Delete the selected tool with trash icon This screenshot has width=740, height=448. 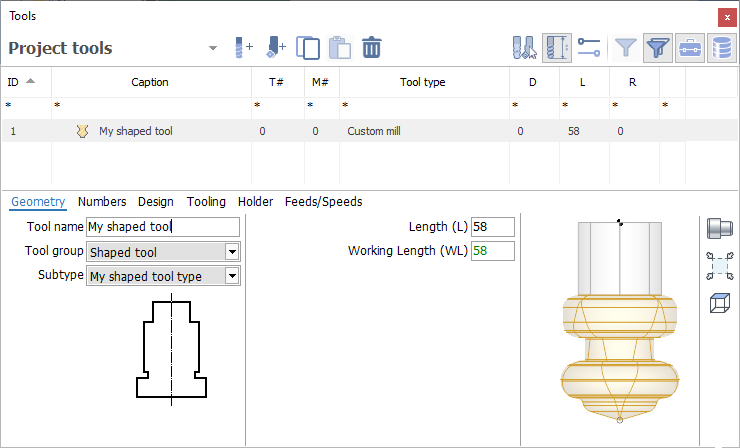[x=371, y=47]
